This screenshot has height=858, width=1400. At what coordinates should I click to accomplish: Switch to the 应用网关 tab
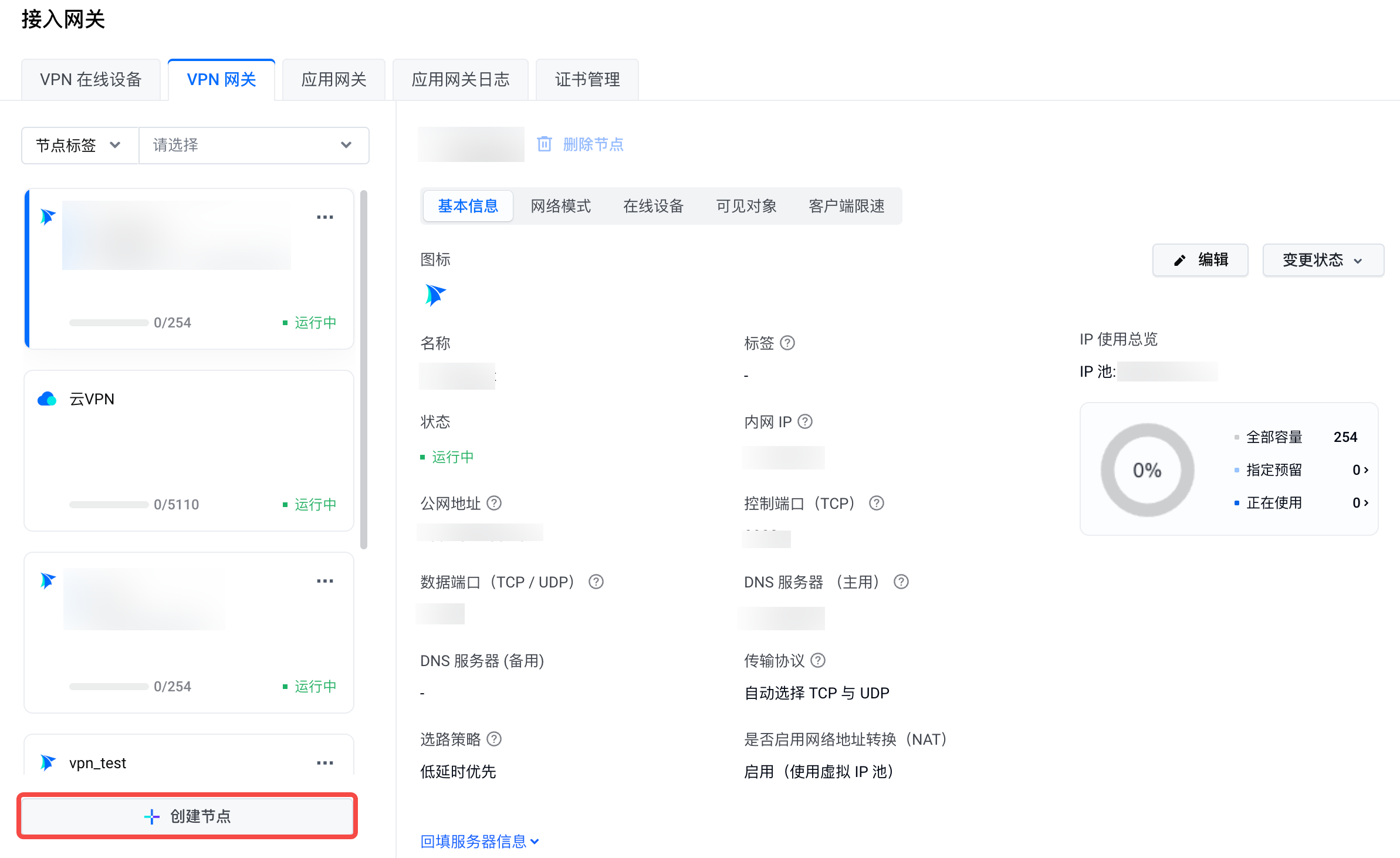[x=333, y=79]
